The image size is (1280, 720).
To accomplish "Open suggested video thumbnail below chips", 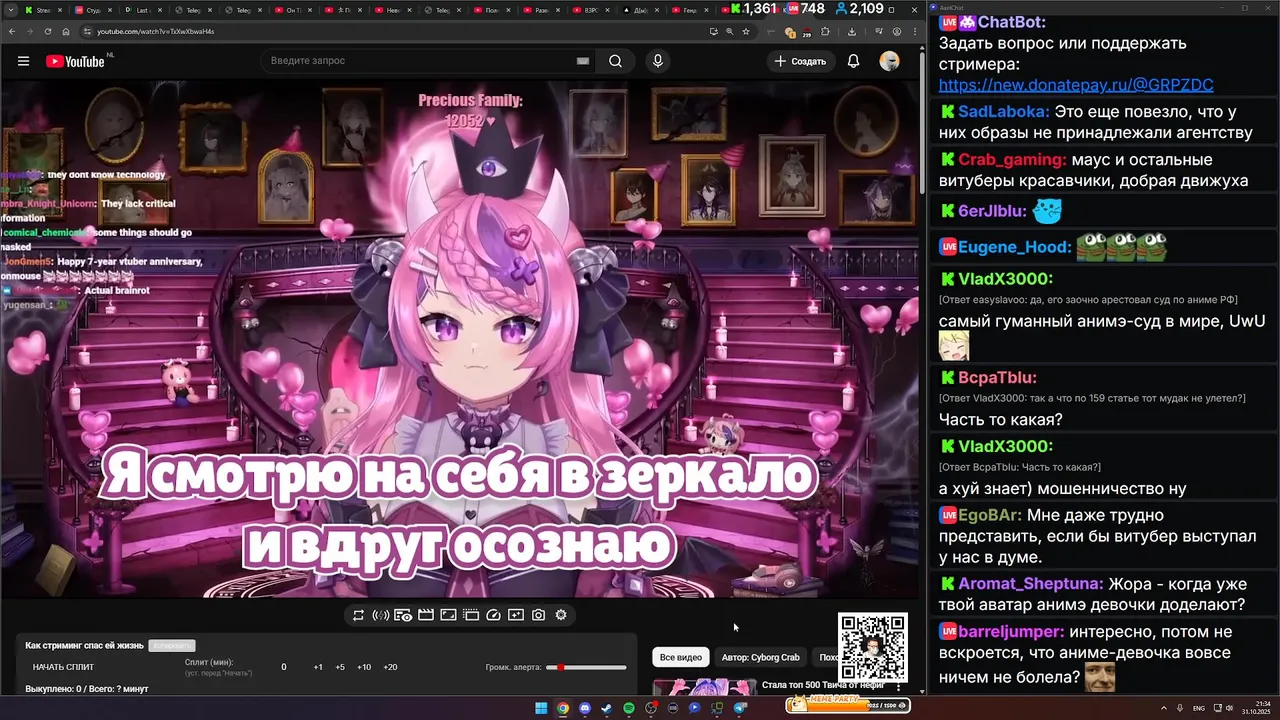I will pyautogui.click(x=705, y=687).
